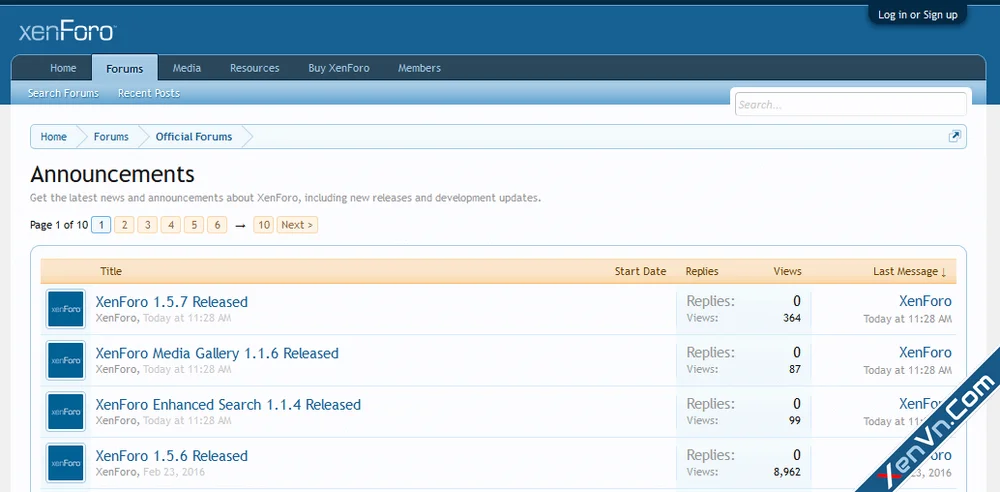Focus the Search input field
This screenshot has height=492, width=1000.
851,105
